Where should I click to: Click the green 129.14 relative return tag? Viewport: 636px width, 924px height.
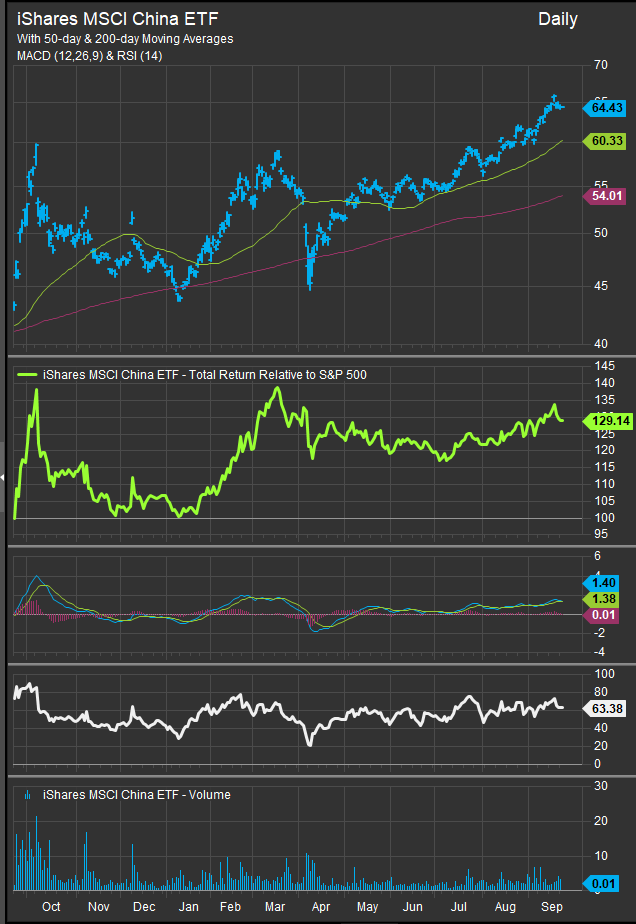coord(606,421)
